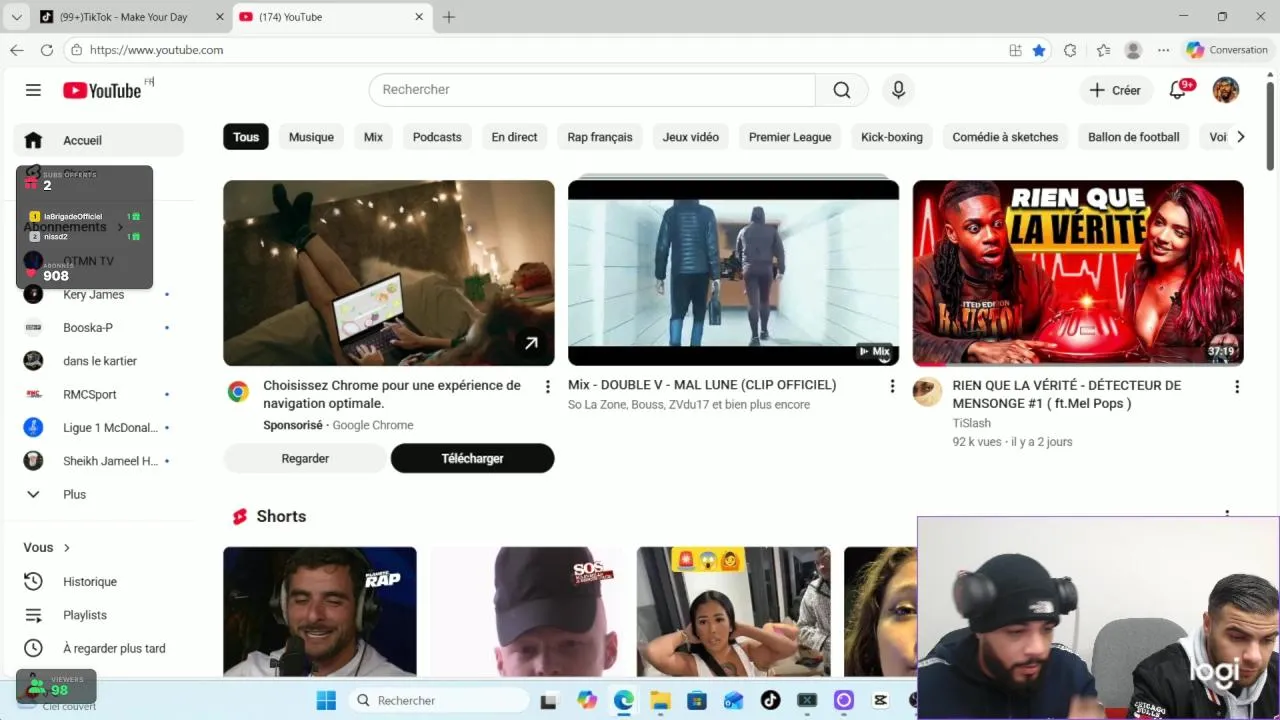Open Edge settings and more menu
Viewport: 1280px width, 720px height.
[1163, 50]
